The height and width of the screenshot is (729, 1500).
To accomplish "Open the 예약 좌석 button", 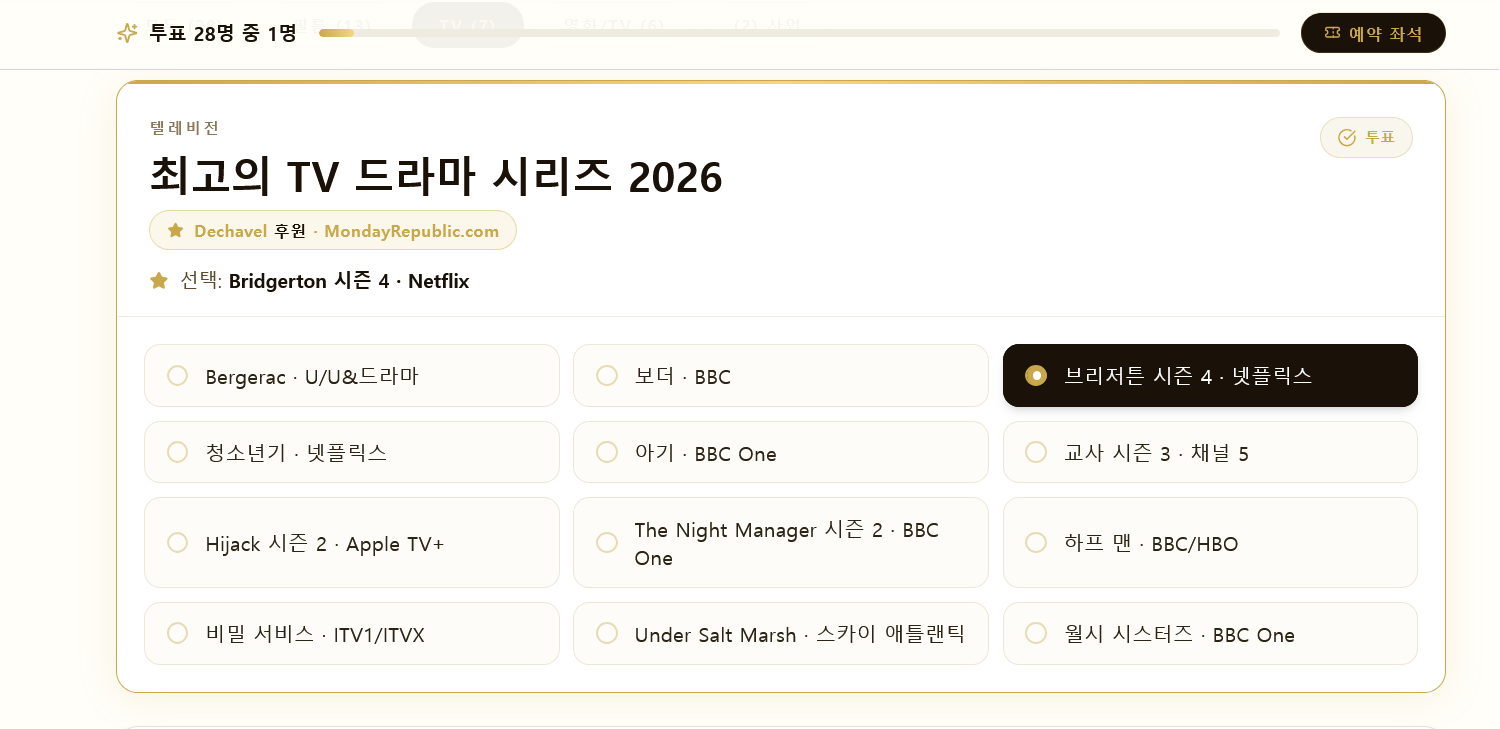I will tap(1373, 33).
